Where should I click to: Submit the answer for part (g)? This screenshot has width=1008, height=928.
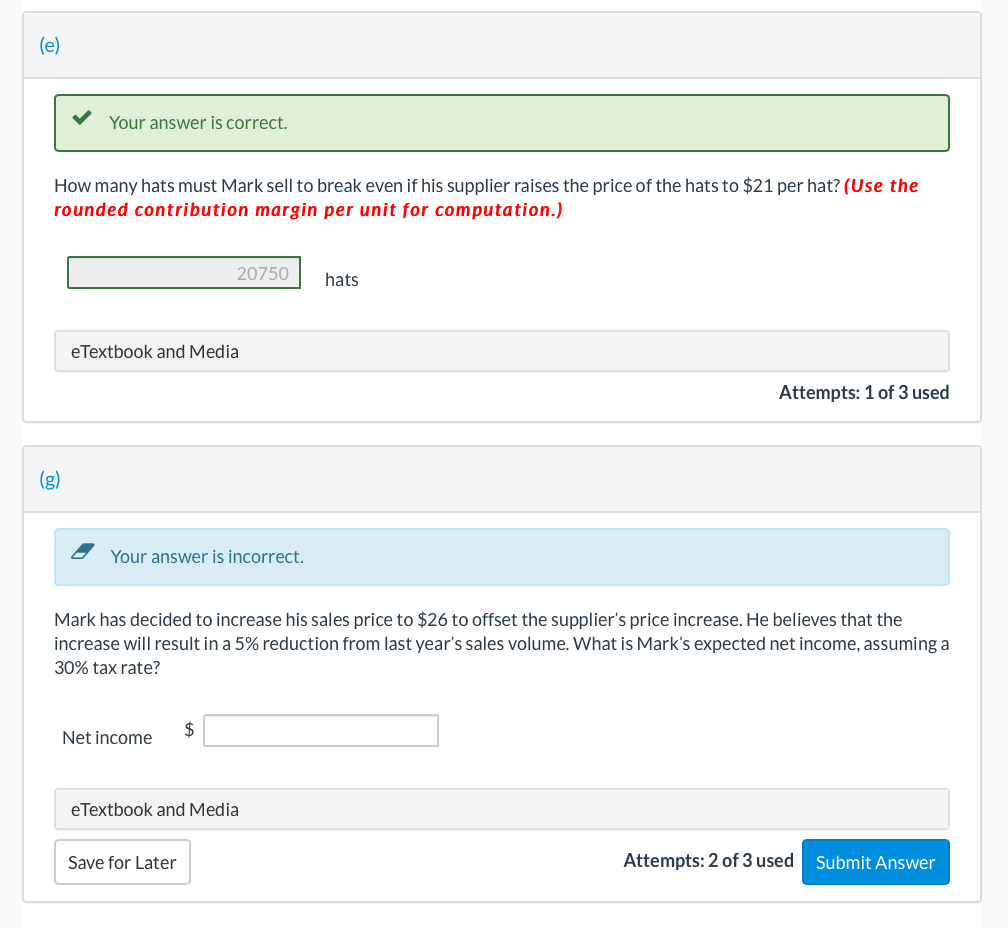click(875, 863)
